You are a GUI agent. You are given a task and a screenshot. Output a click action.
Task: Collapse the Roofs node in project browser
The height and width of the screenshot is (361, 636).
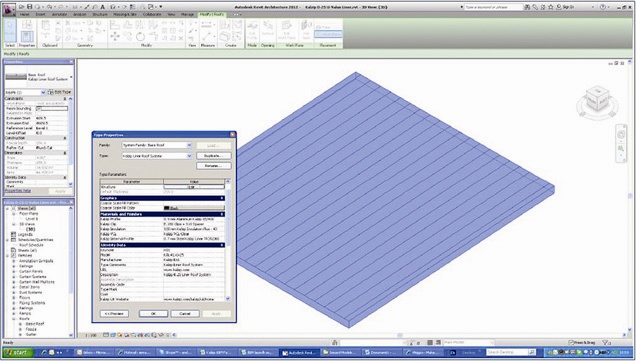[x=14, y=319]
